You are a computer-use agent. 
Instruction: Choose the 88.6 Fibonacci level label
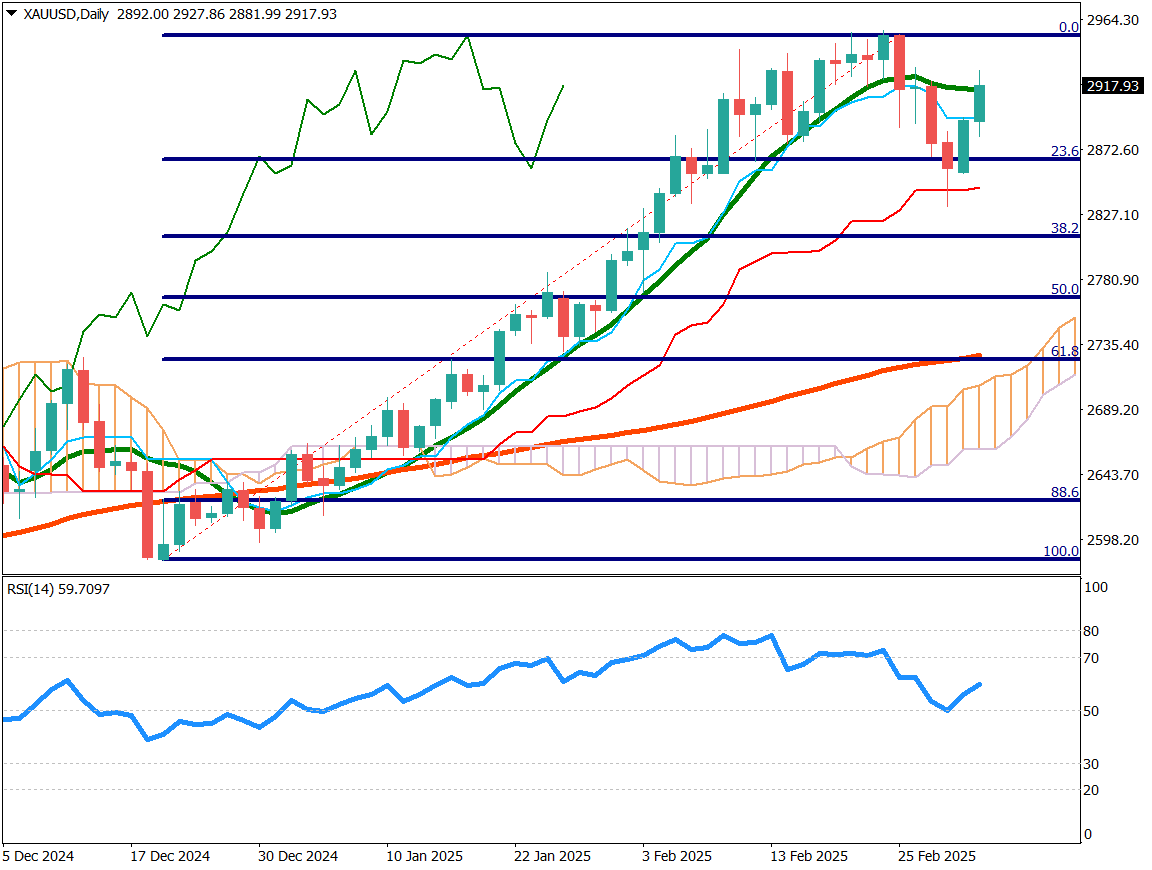click(1065, 492)
